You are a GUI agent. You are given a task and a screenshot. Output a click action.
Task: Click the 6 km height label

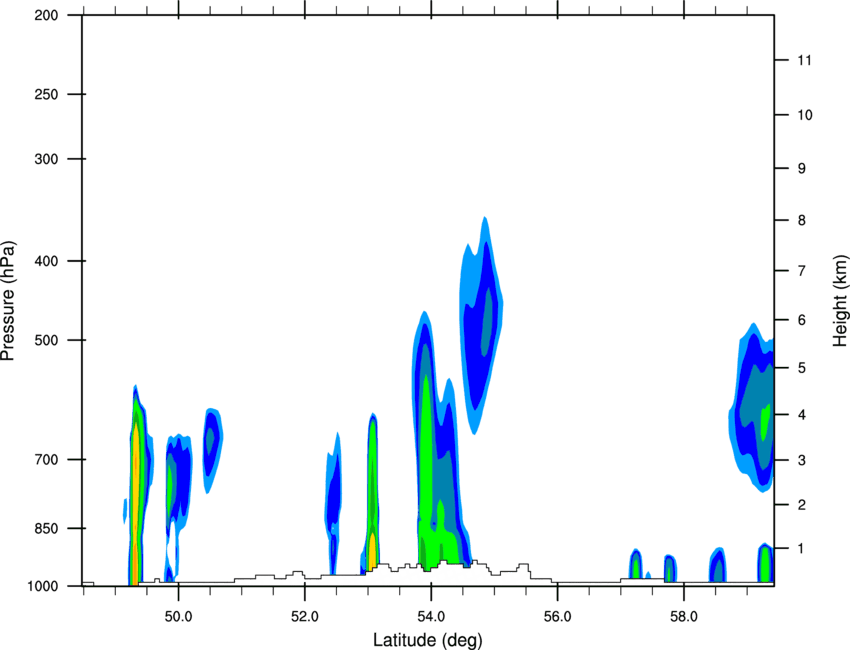point(802,320)
